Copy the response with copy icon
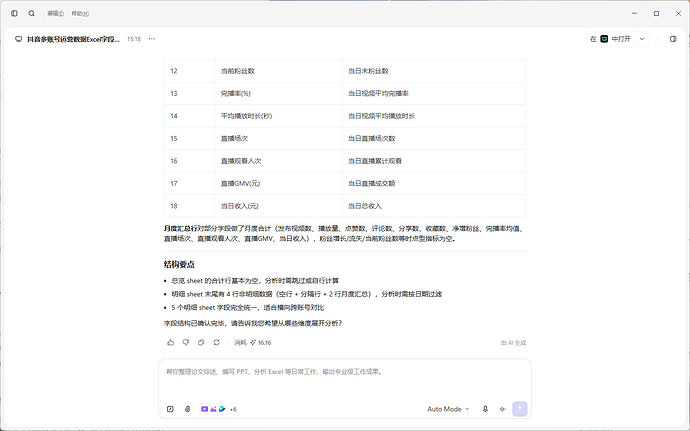 click(201, 343)
